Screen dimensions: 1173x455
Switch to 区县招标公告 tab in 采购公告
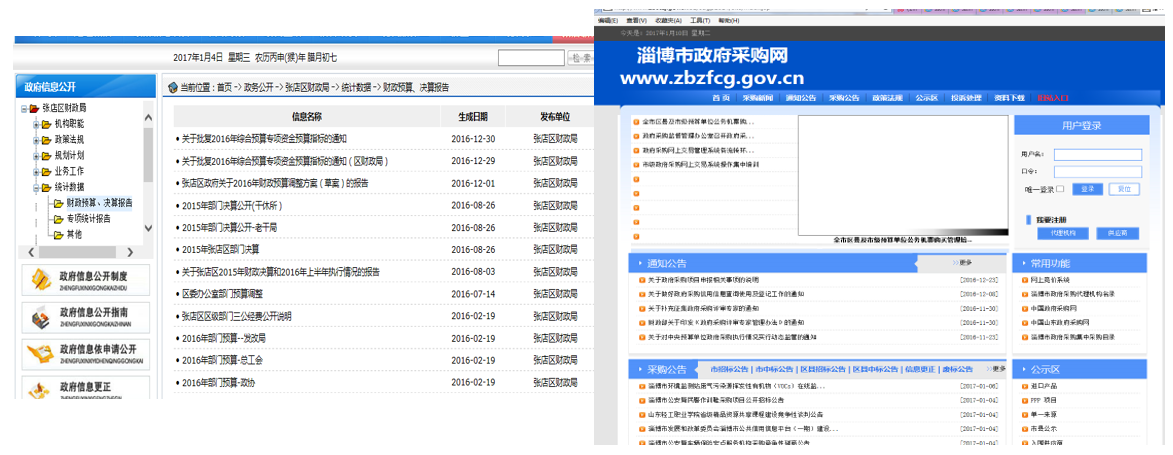[823, 369]
